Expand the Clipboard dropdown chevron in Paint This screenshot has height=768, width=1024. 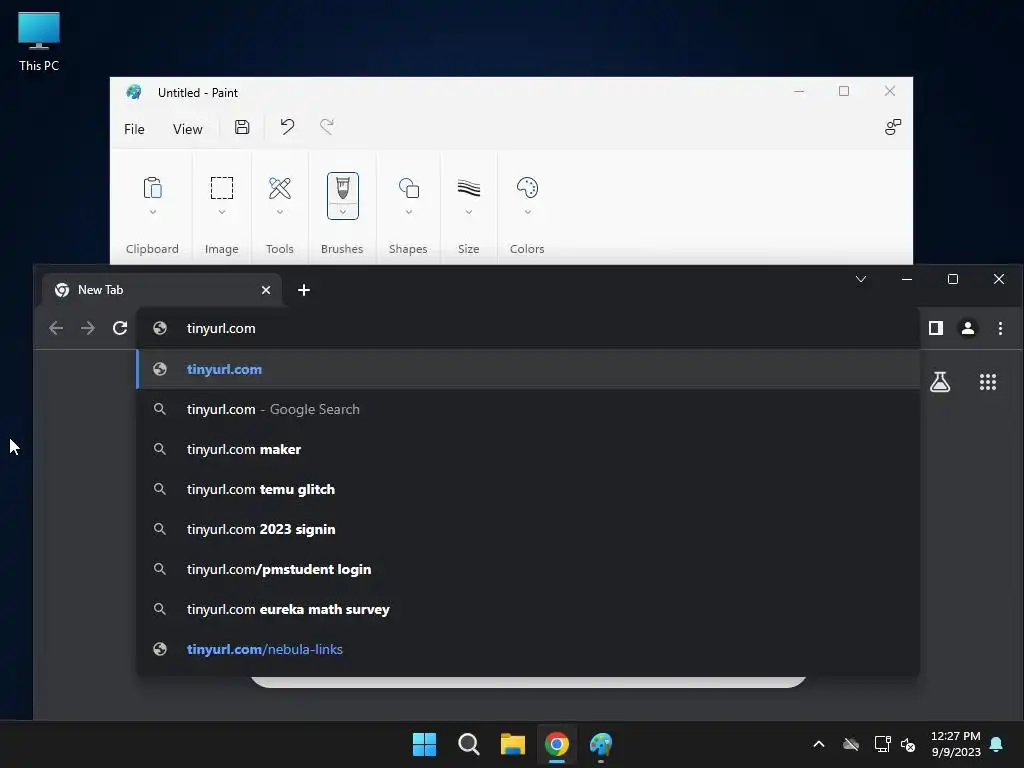152,212
